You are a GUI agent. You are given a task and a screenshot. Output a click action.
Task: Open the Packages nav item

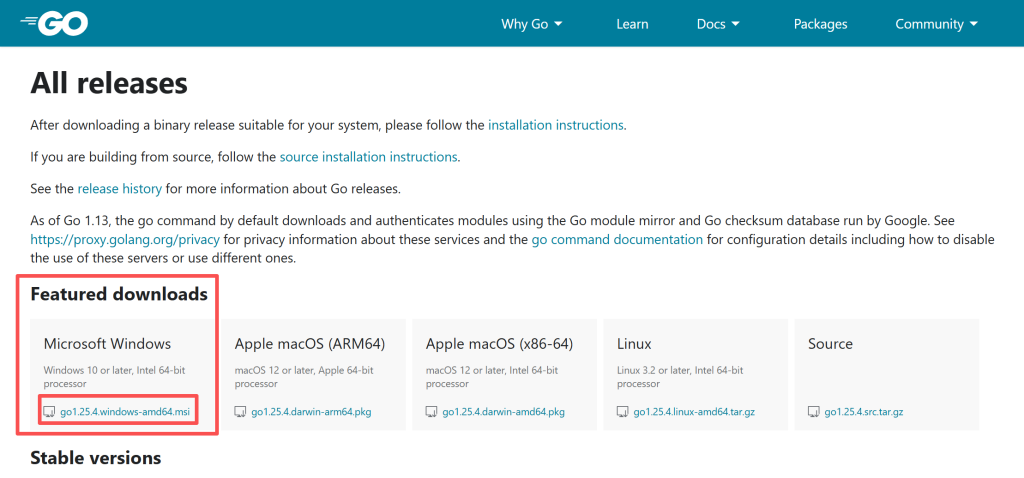(x=820, y=24)
